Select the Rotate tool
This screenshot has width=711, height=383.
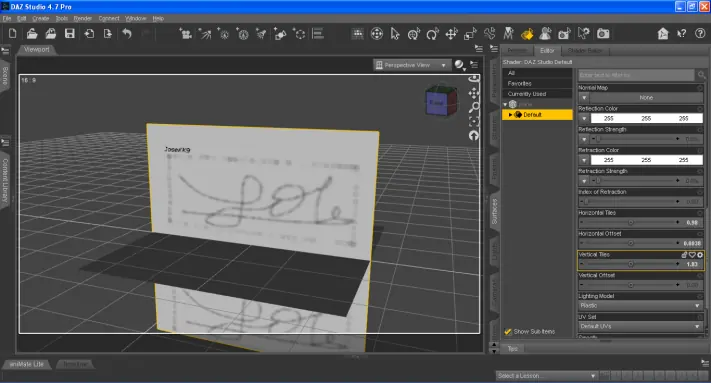pyautogui.click(x=433, y=34)
